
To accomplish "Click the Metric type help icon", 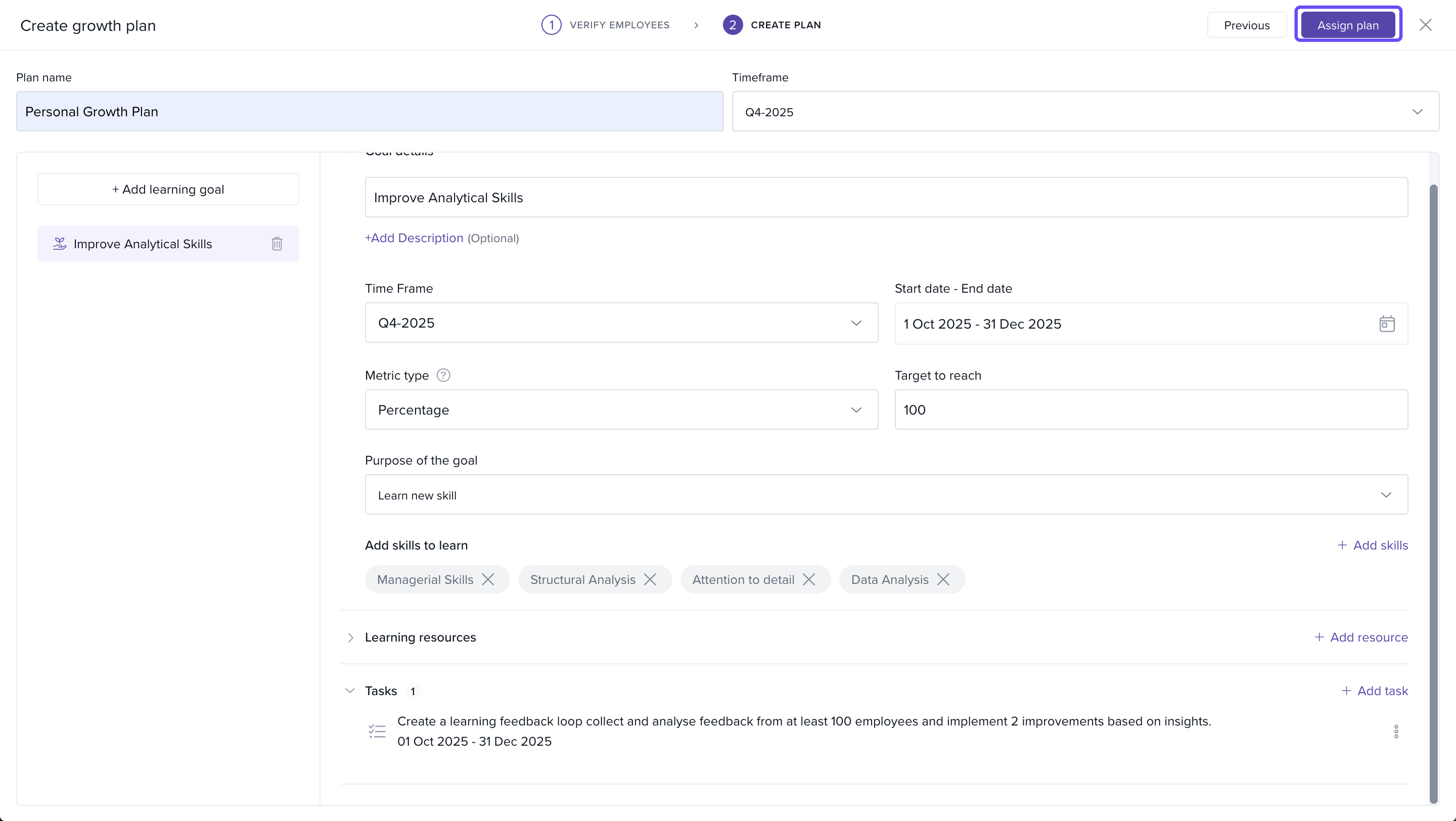I will (x=444, y=375).
